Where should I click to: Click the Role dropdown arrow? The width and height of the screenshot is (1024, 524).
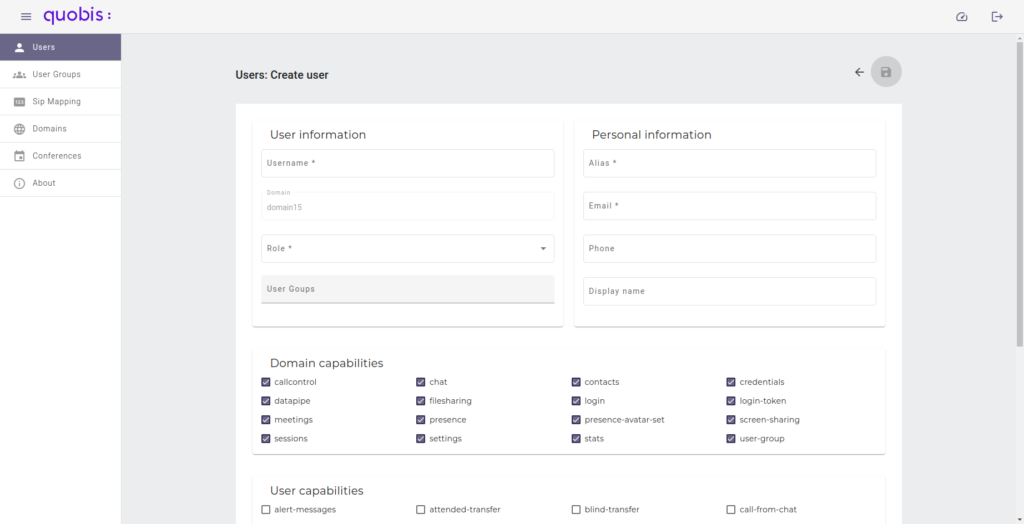[543, 249]
